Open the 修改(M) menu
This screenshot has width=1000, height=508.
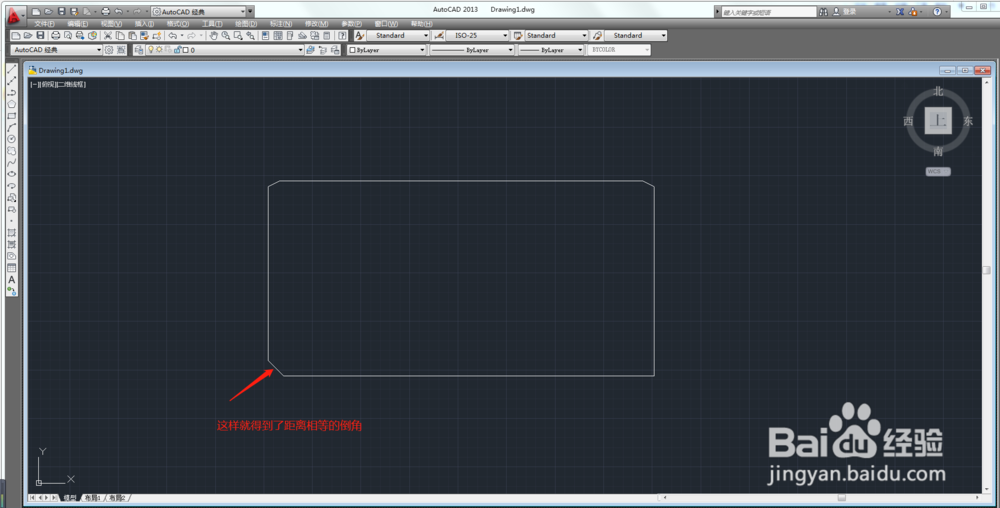[316, 24]
